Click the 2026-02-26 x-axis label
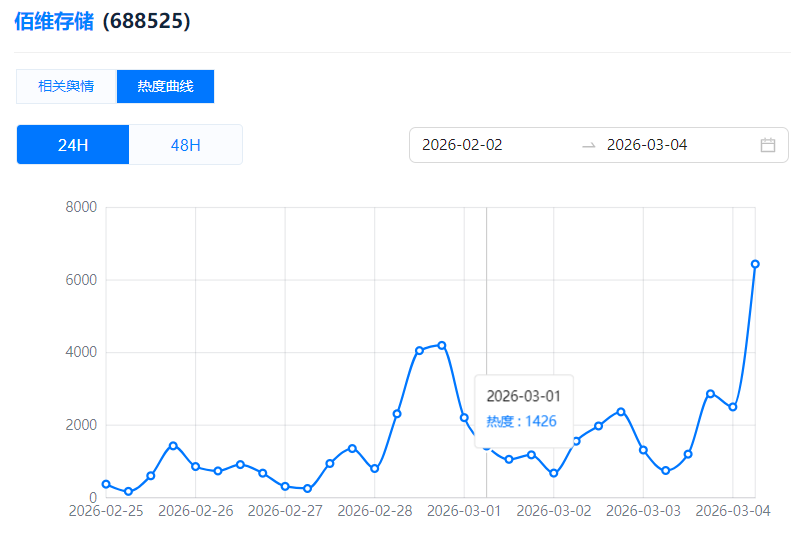806x535 pixels. click(195, 511)
